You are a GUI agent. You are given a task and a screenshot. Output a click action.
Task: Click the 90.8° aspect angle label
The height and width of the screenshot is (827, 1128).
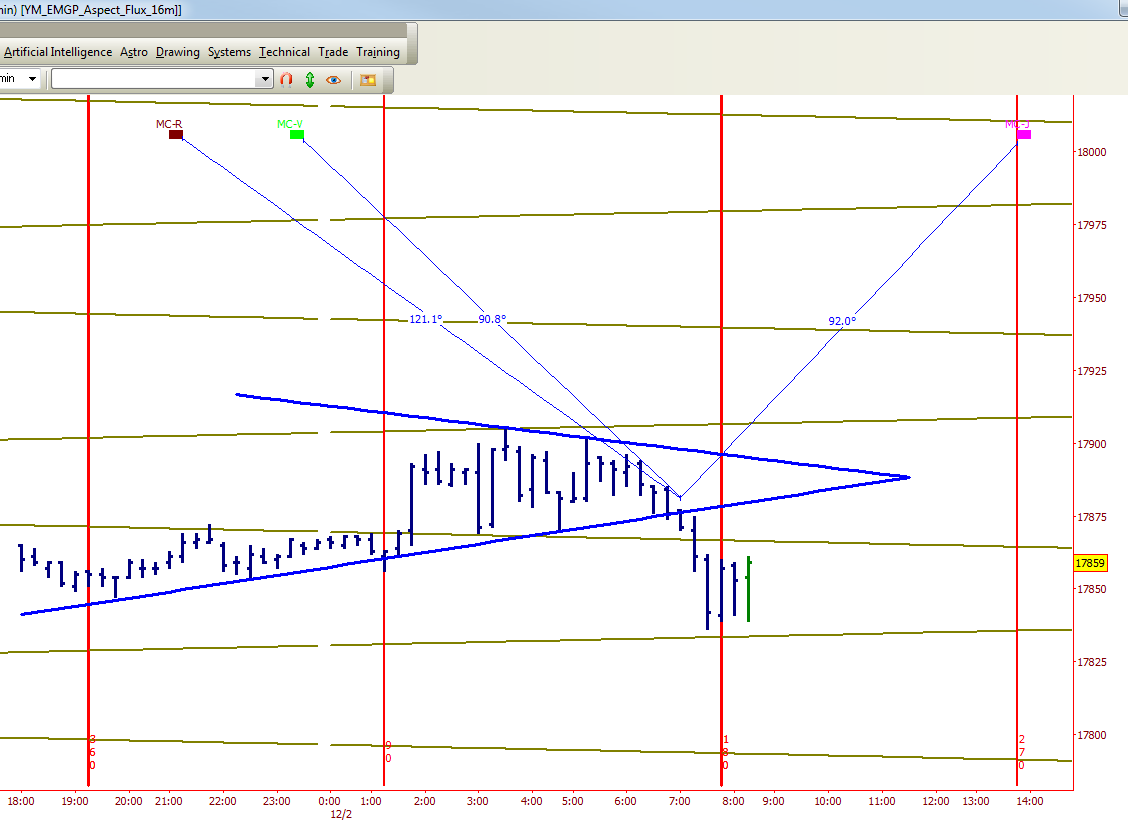tap(492, 319)
